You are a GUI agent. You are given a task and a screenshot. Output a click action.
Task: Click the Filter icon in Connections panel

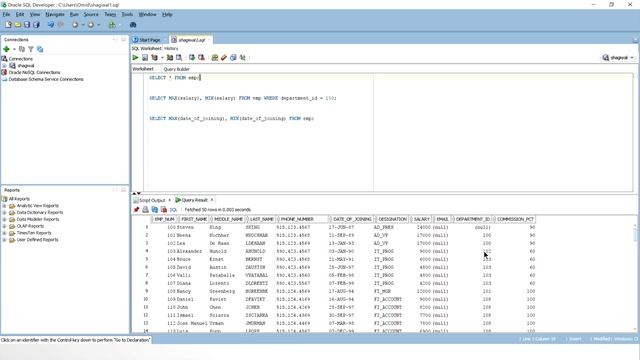[31, 49]
